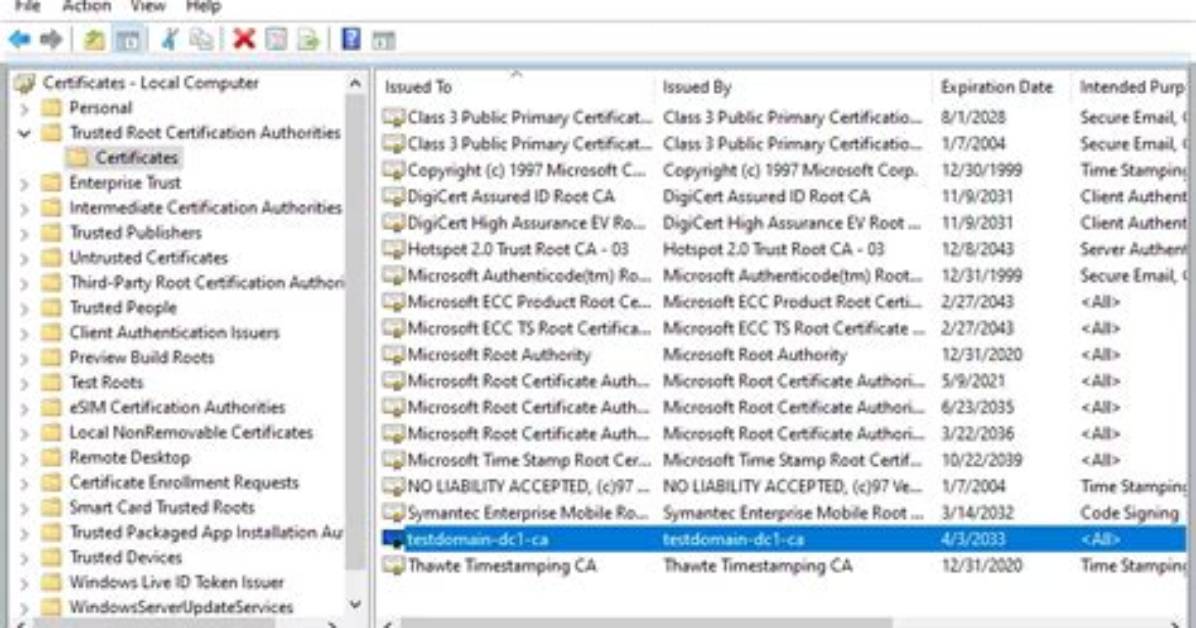
Task: Collapse Trusted Root Certification Authorities node
Action: (24, 133)
